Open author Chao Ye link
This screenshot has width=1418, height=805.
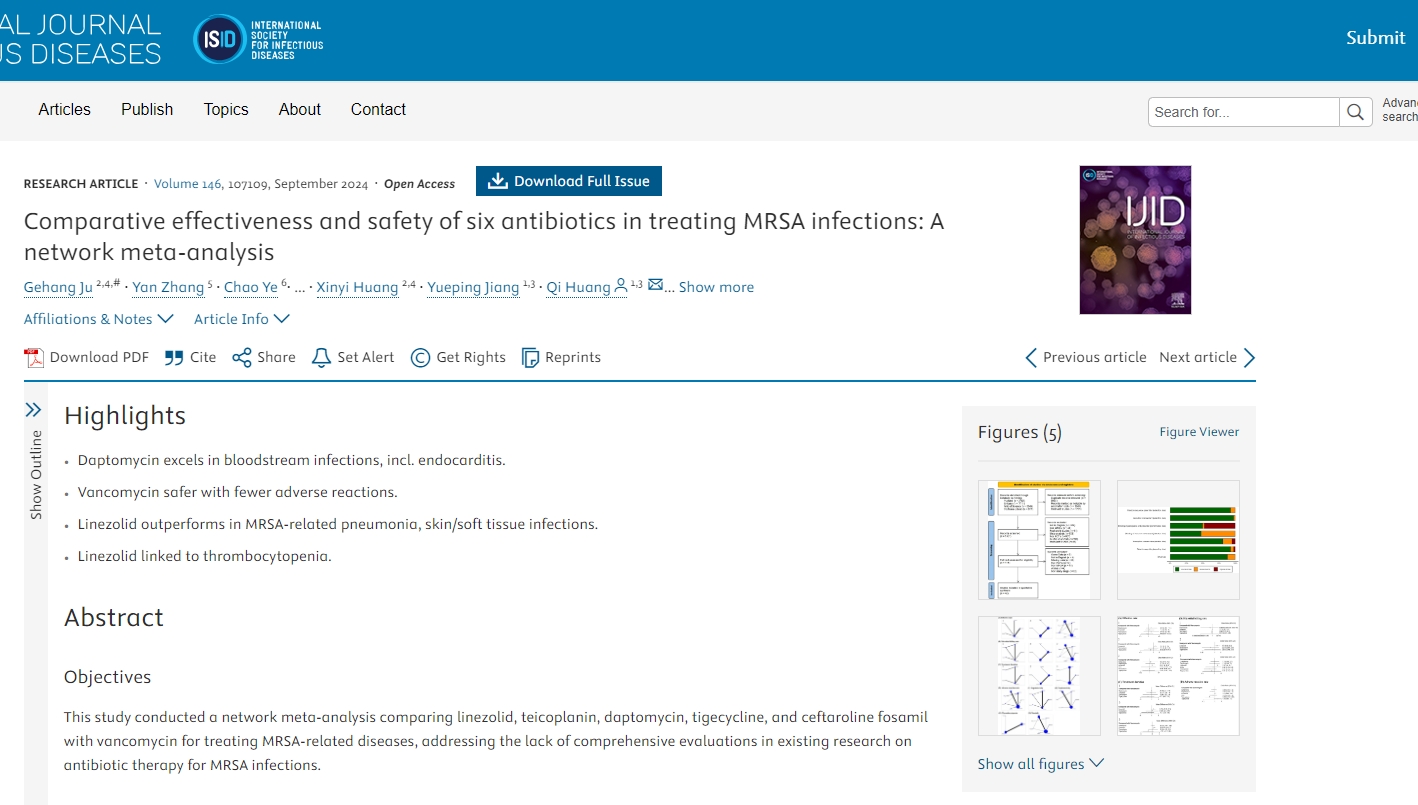[x=251, y=287]
